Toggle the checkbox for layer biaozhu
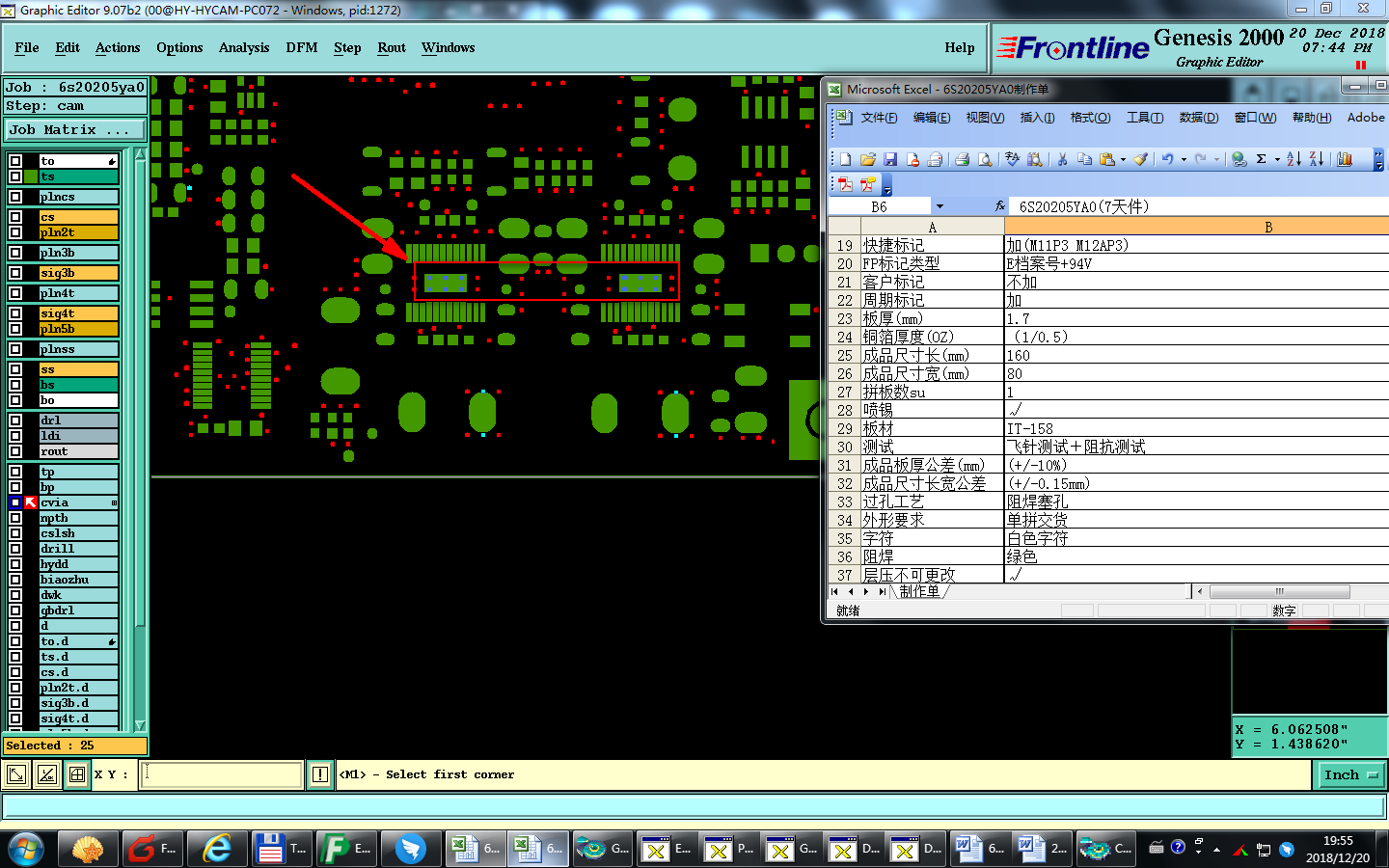Screen dimensions: 1389x868 pyautogui.click(x=15, y=580)
